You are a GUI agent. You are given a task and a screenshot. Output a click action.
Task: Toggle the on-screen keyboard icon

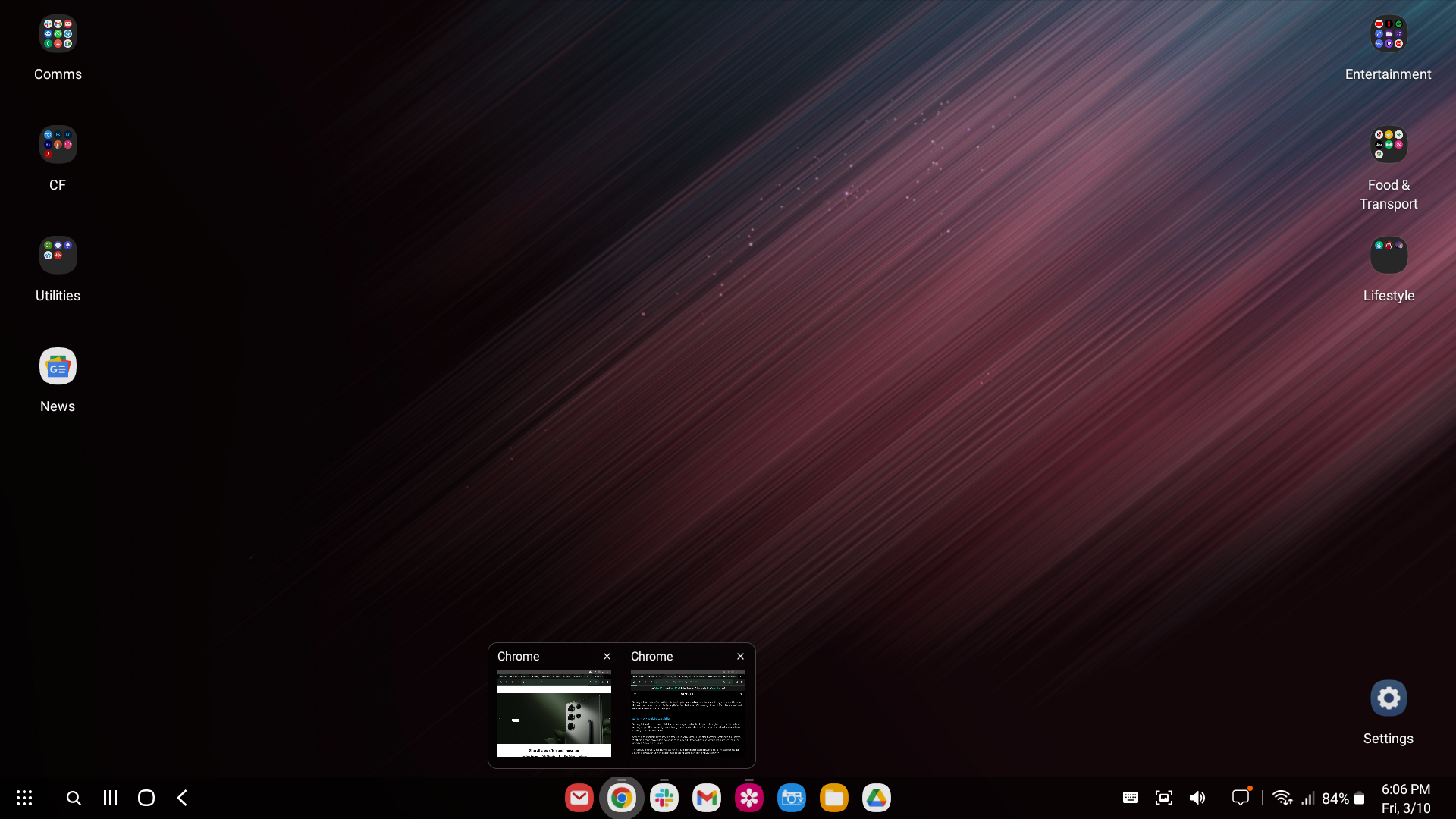point(1131,798)
